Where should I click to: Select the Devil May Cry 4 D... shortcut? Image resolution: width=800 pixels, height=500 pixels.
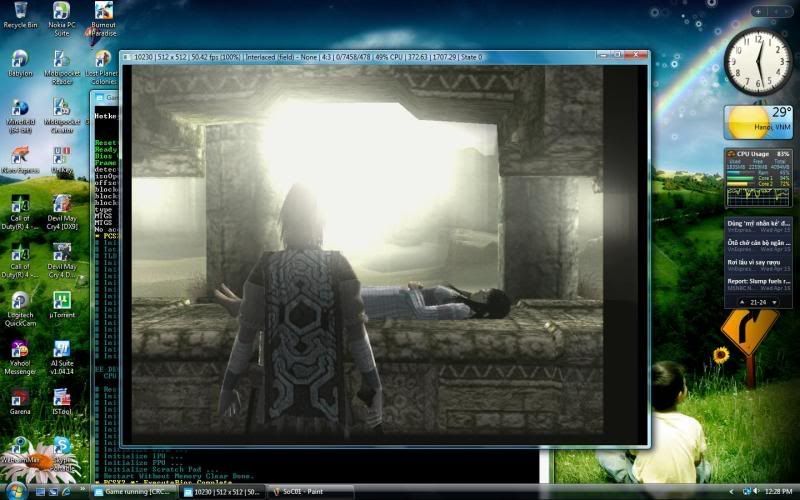point(62,260)
